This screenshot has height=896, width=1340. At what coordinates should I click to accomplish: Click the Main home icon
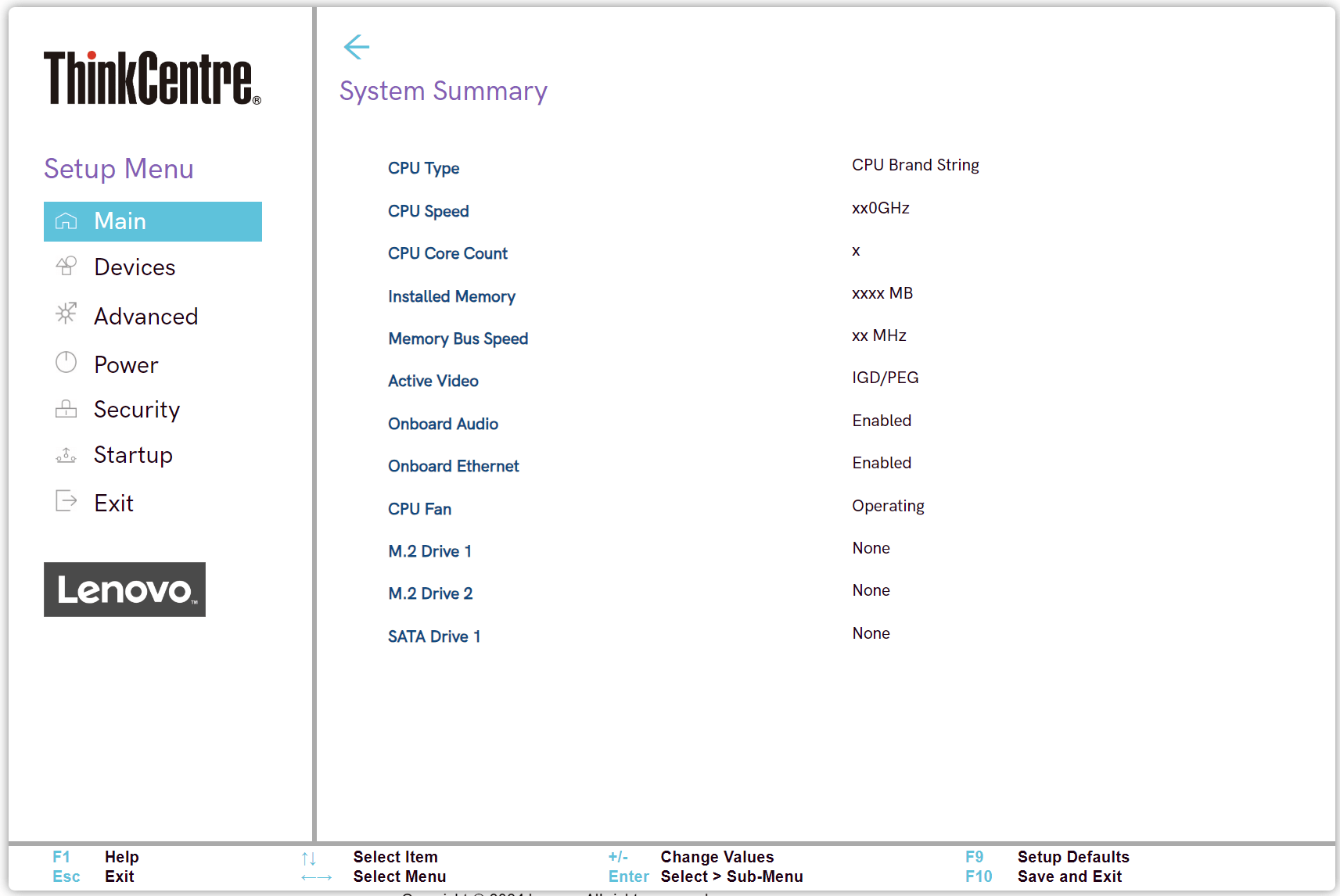click(66, 221)
